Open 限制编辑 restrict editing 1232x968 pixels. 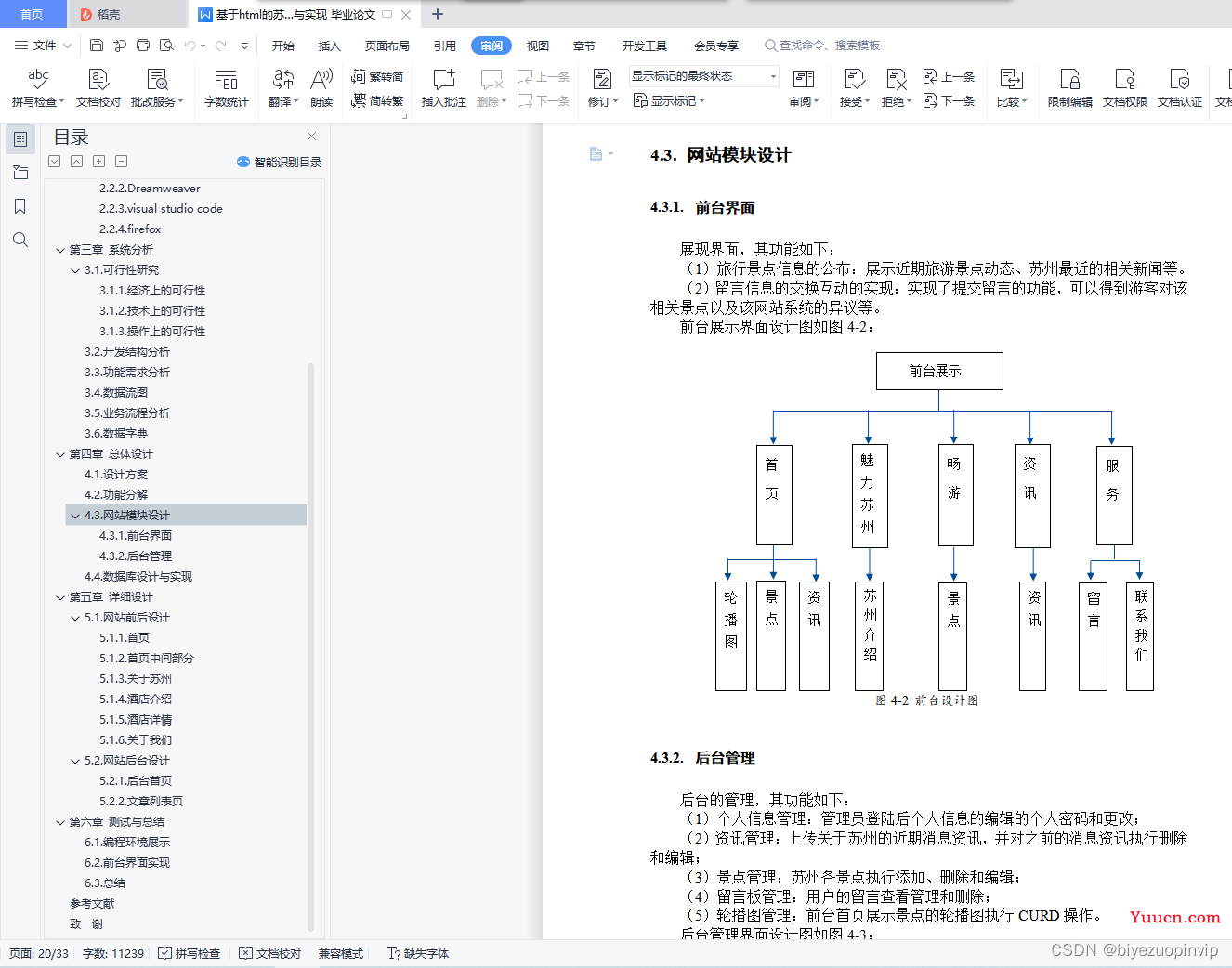coord(1069,88)
